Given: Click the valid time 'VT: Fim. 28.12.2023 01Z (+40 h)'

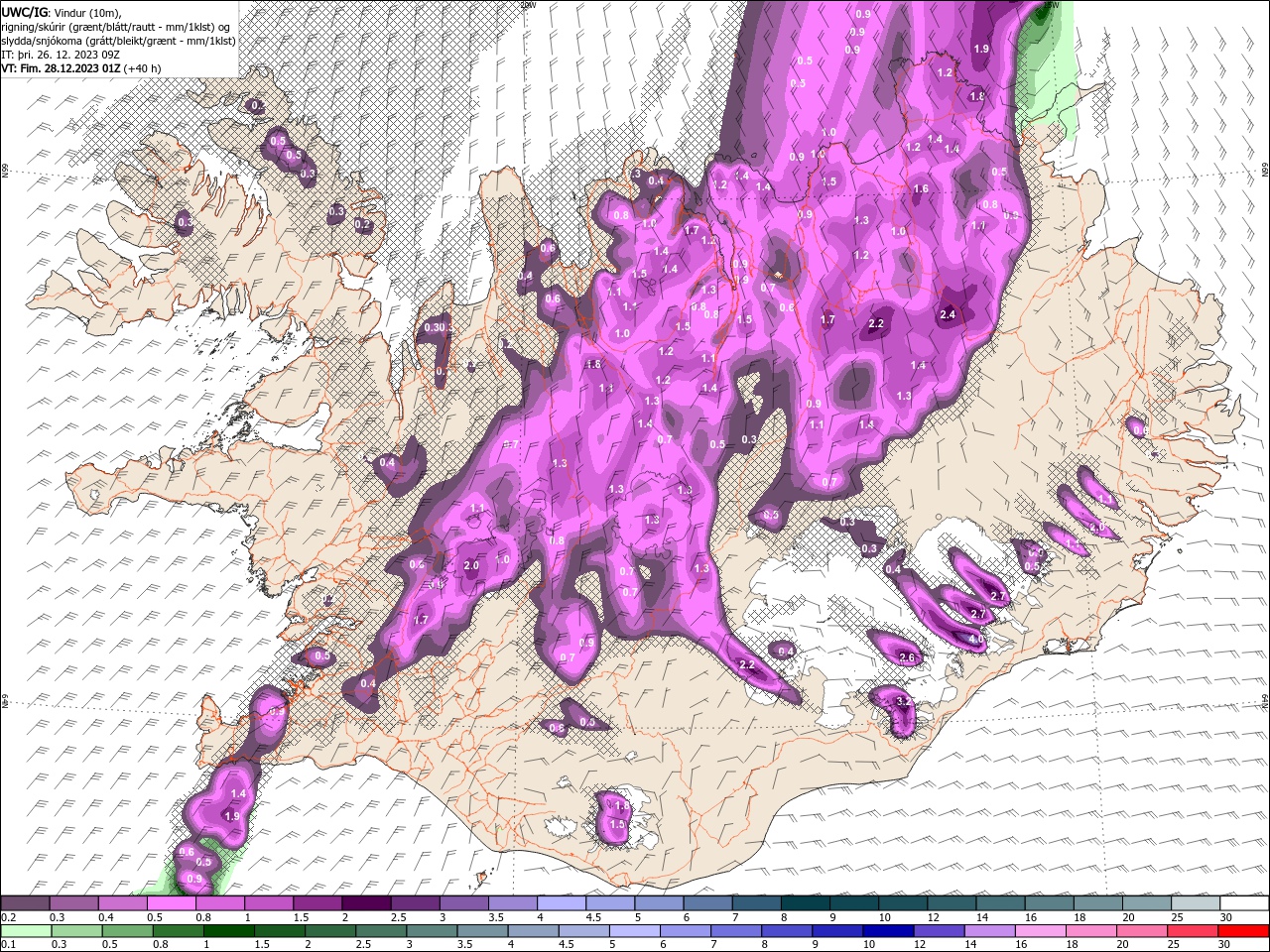Looking at the screenshot, I should pos(81,68).
